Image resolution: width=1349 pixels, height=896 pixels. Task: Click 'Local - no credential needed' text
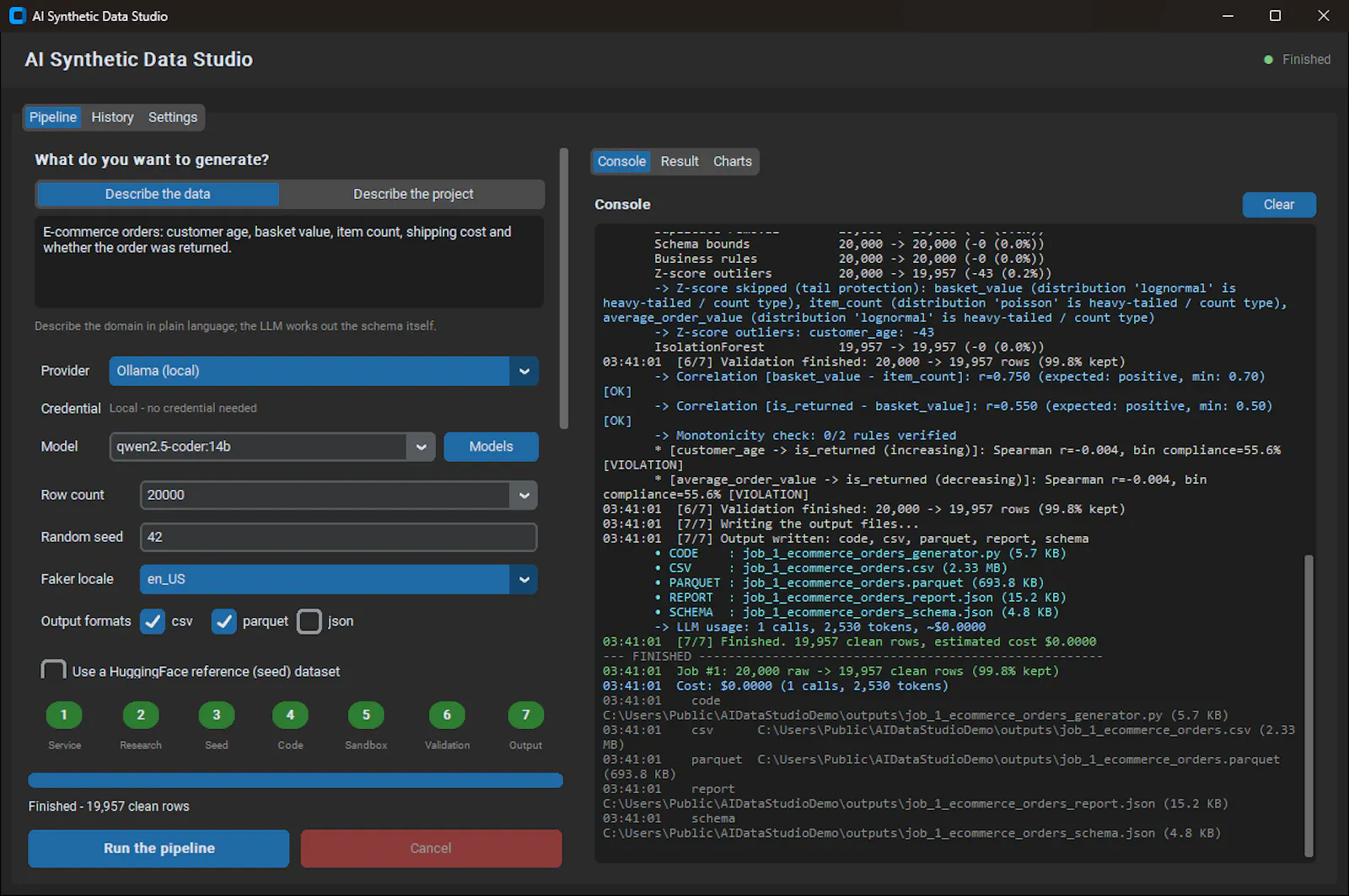(183, 408)
